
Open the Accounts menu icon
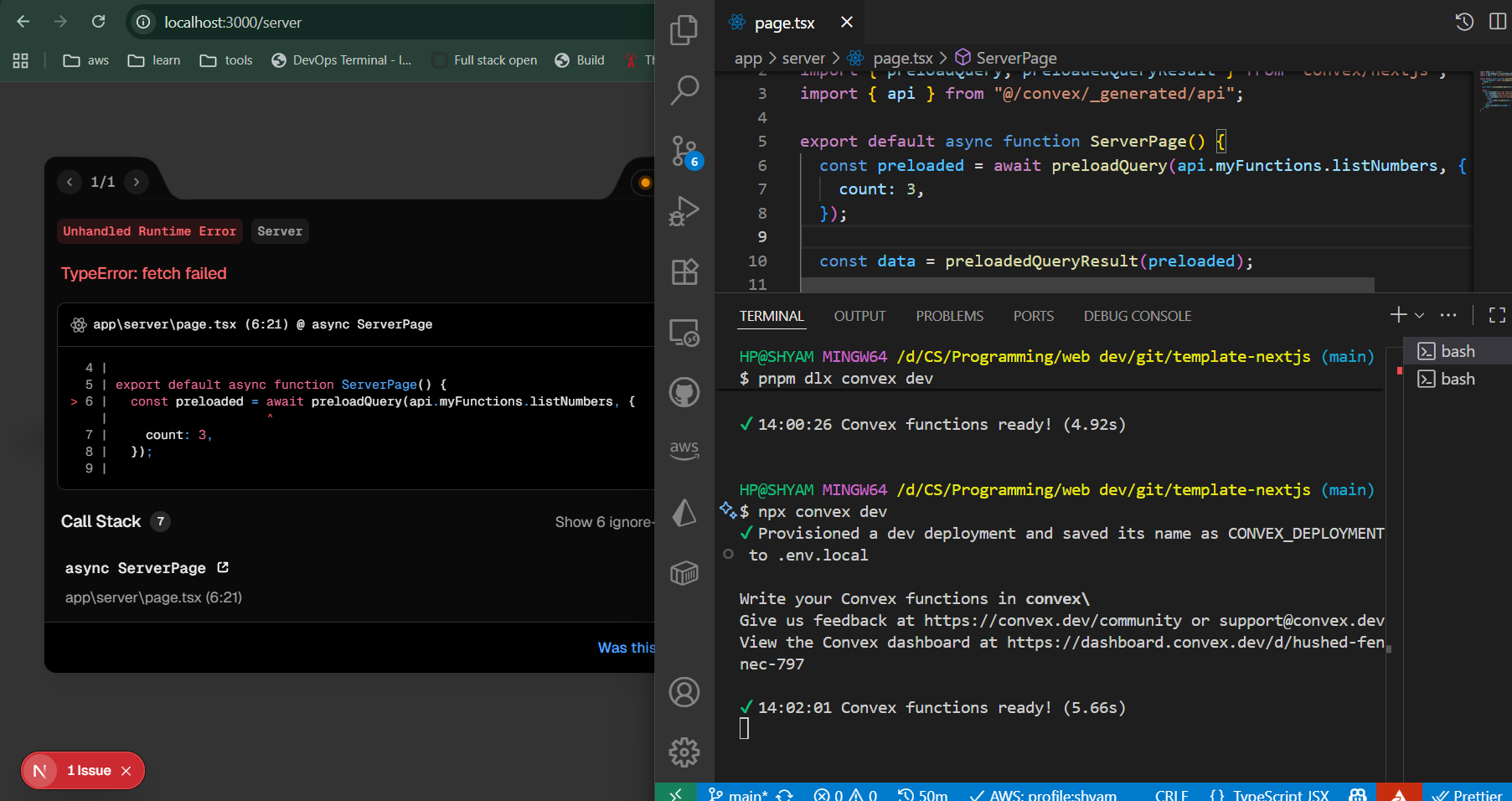point(684,692)
